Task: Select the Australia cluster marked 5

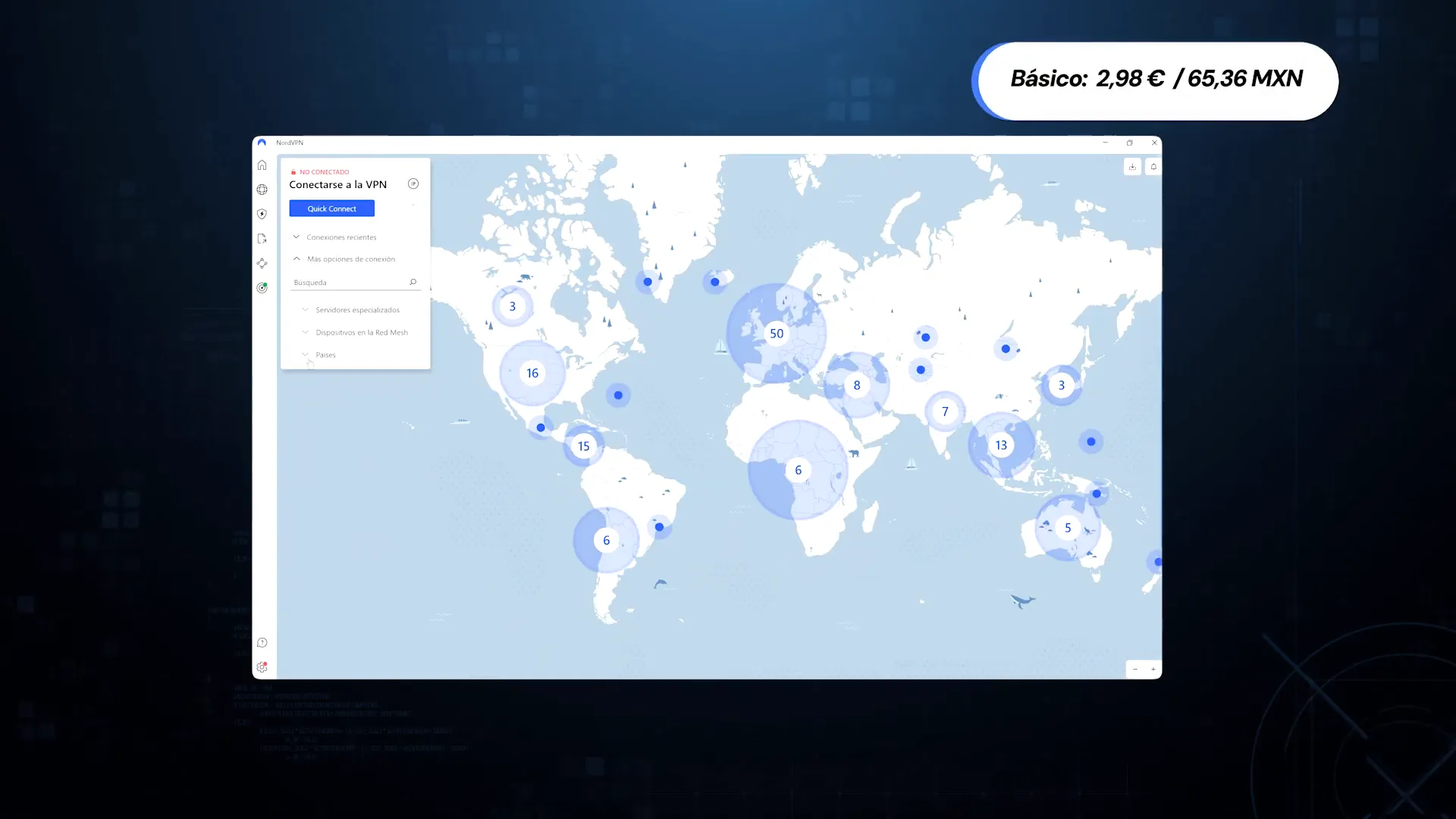Action: pyautogui.click(x=1068, y=528)
